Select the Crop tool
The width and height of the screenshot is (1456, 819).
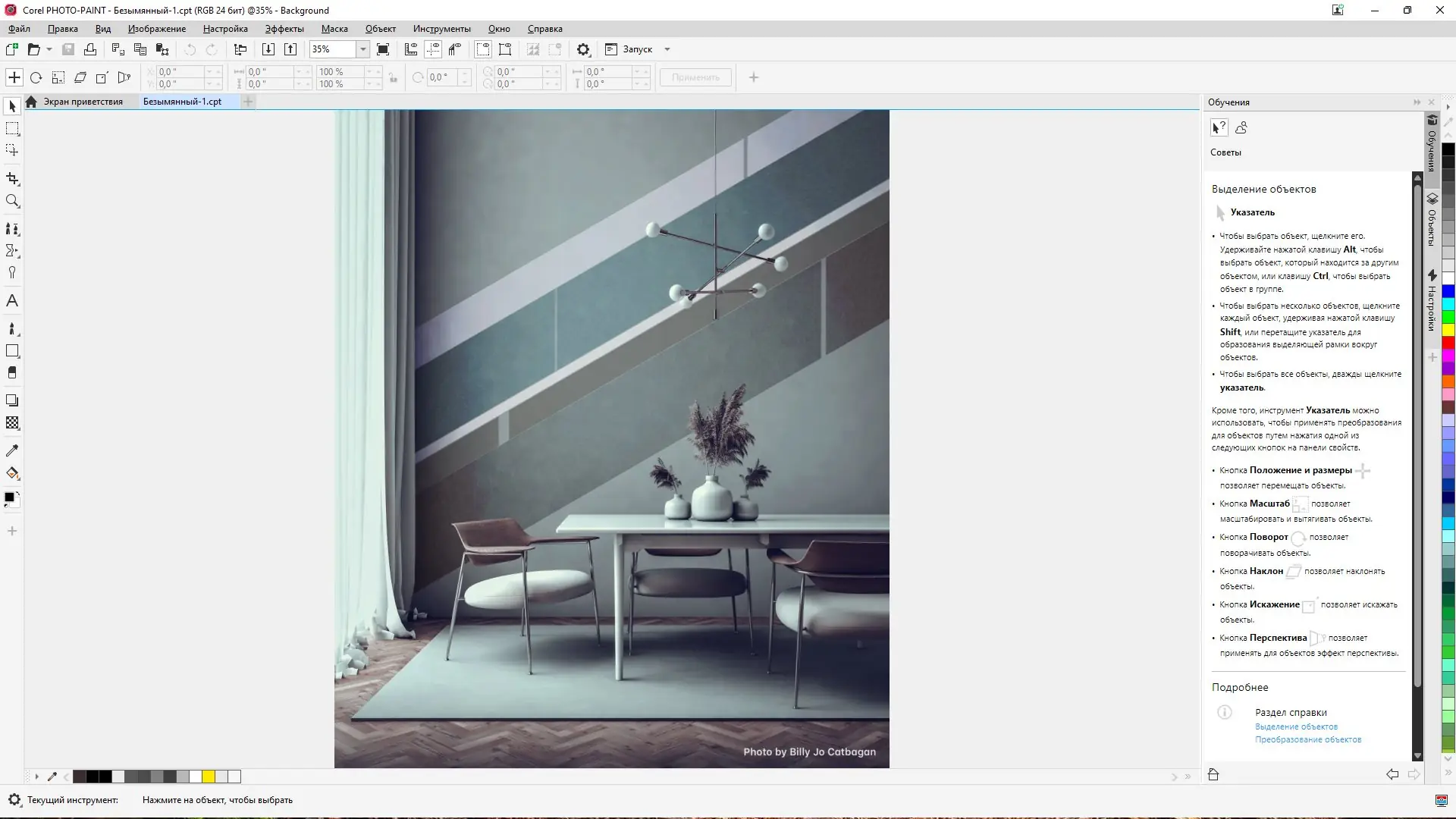[x=12, y=179]
